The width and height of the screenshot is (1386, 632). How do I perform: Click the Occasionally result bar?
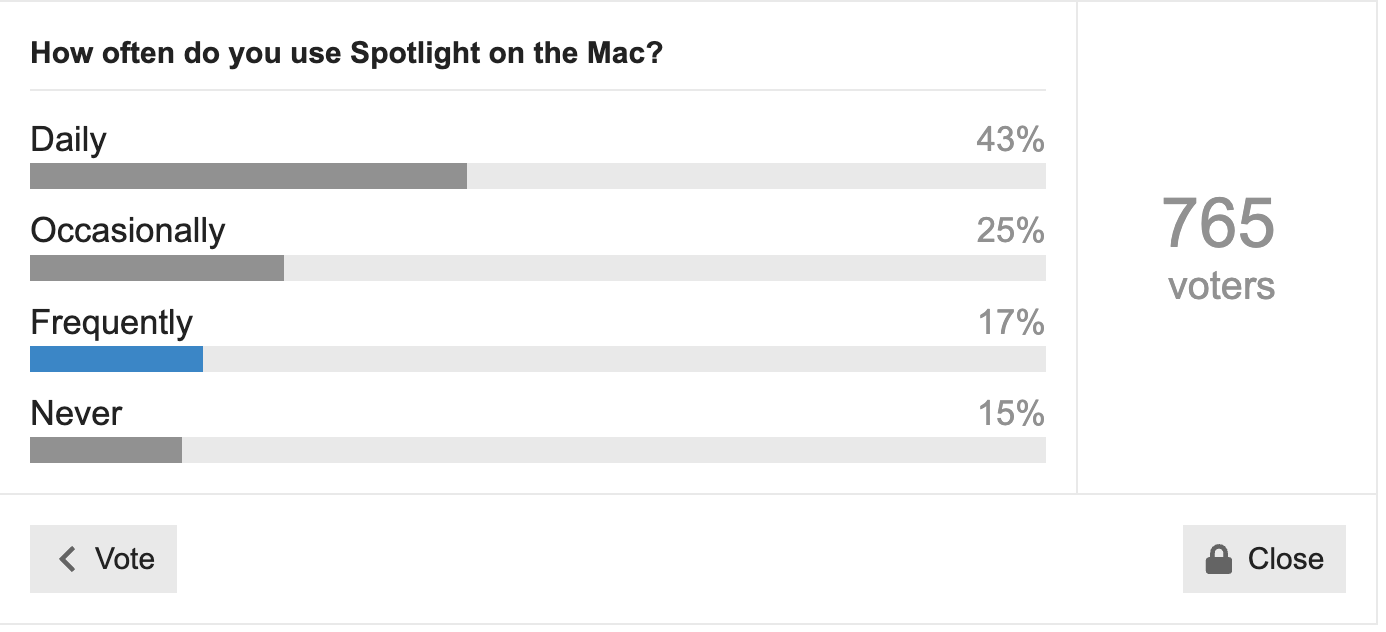coord(157,268)
